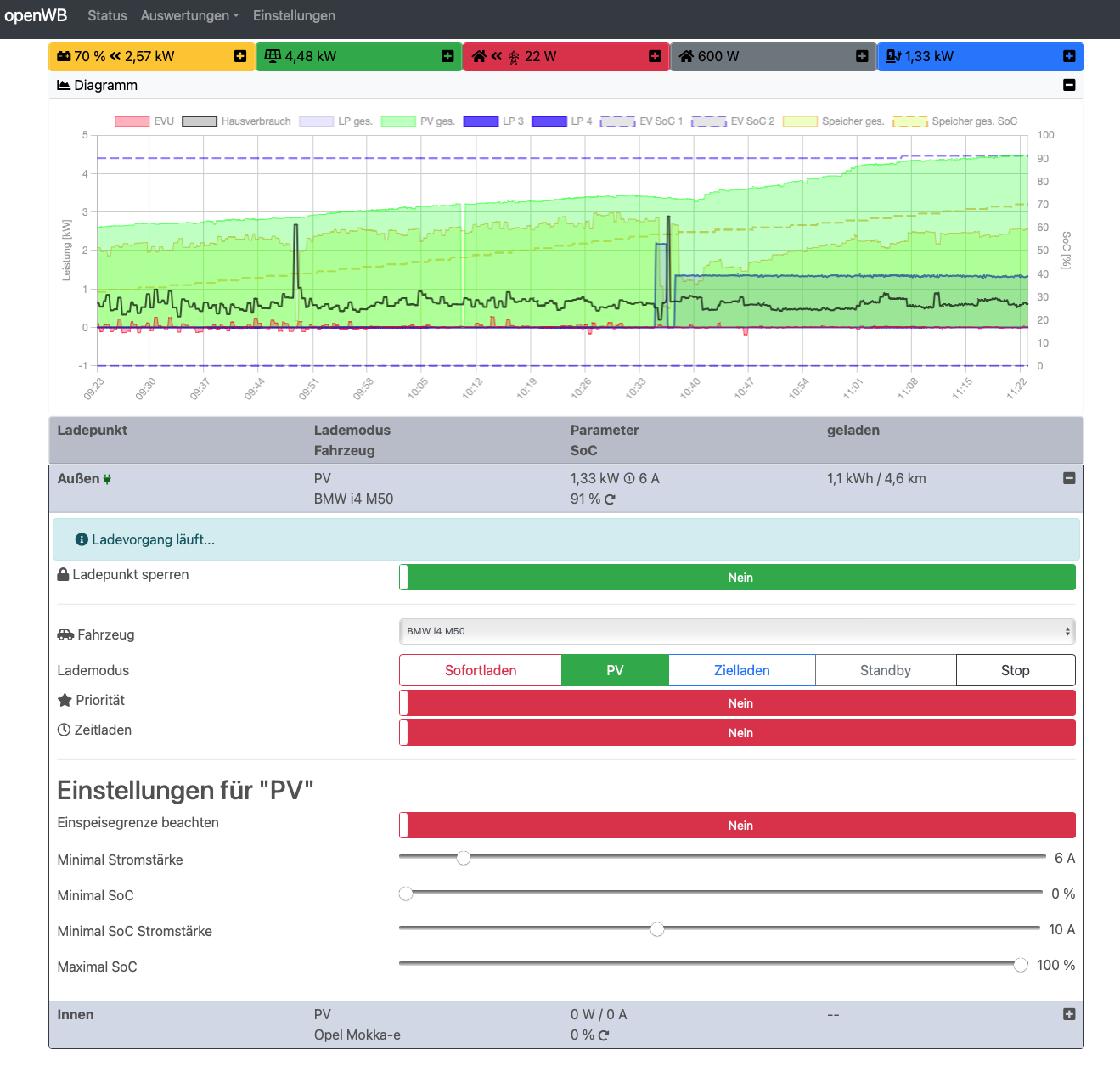The height and width of the screenshot is (1077, 1120).
Task: Select Zielladen charge mode
Action: [x=741, y=670]
